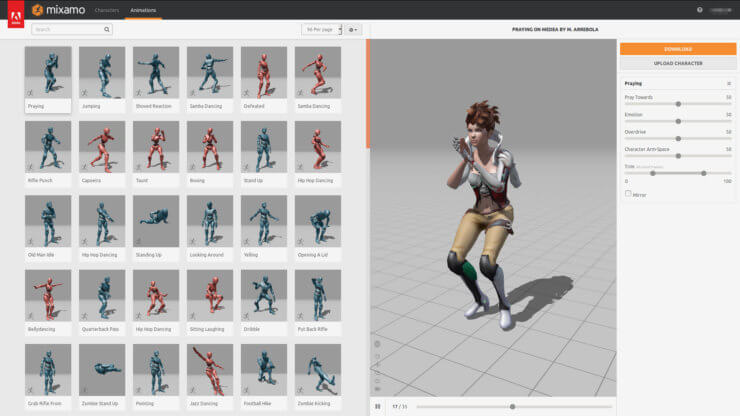Open the user account menu in header
The image size is (740, 416).
coord(720,10)
